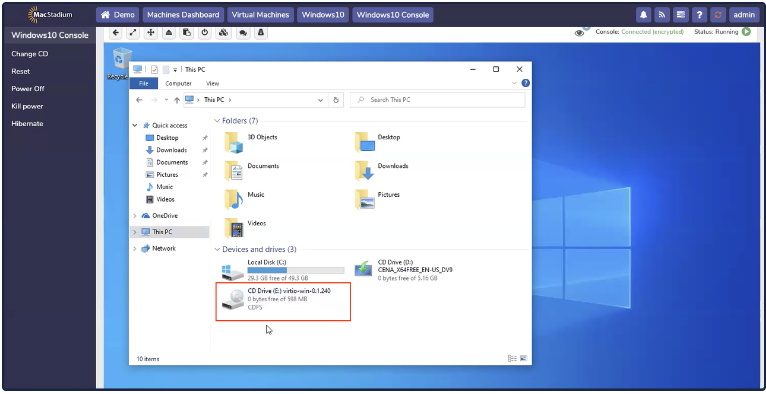Click the server list icon in top bar
Screen dimensions: 766x394
(680, 15)
